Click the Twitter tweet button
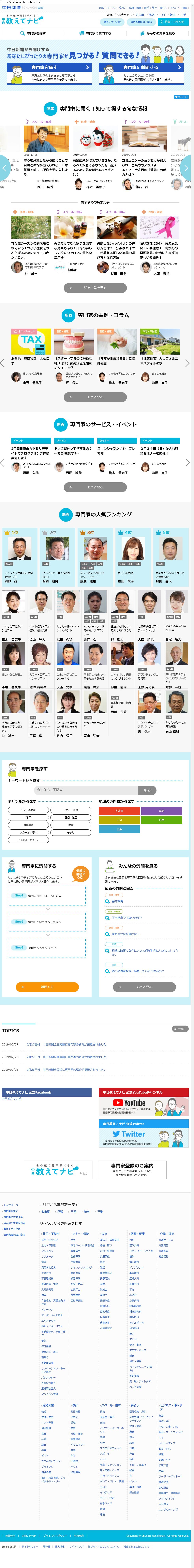The height and width of the screenshot is (1568, 194). (x=181, y=97)
